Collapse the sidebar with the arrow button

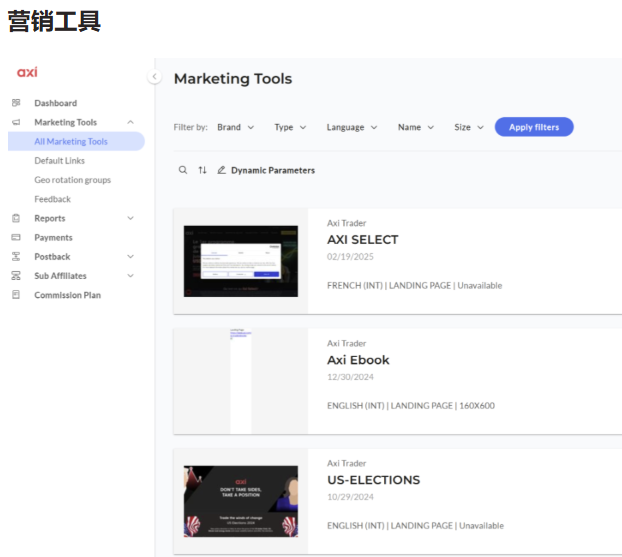click(x=154, y=77)
